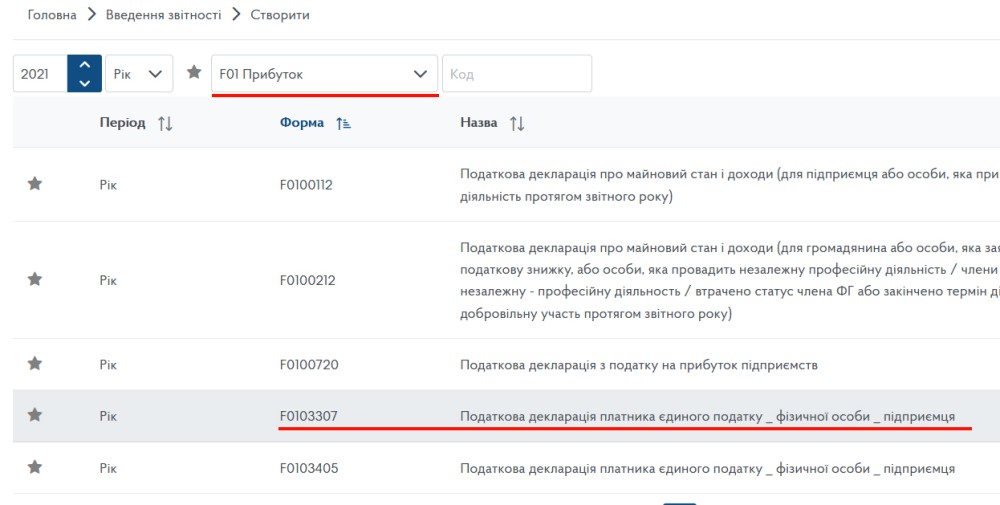Click the 2021 year input field
Screen dimensions: 1000x505
pyautogui.click(x=40, y=74)
